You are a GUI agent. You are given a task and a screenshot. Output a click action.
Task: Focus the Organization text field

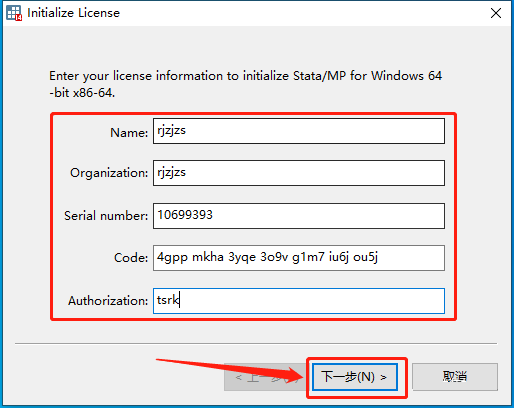click(299, 173)
